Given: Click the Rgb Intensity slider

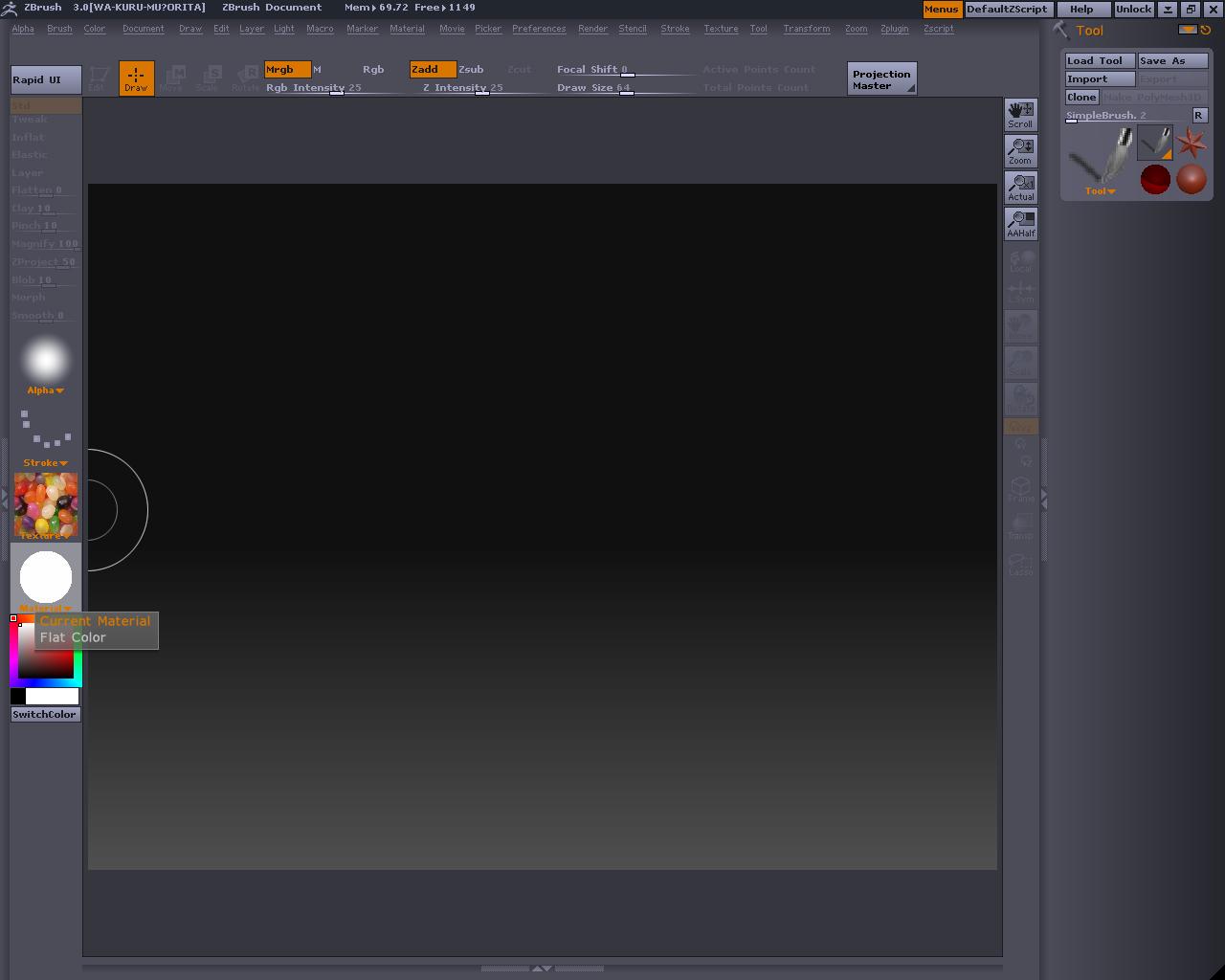Looking at the screenshot, I should pos(335,88).
